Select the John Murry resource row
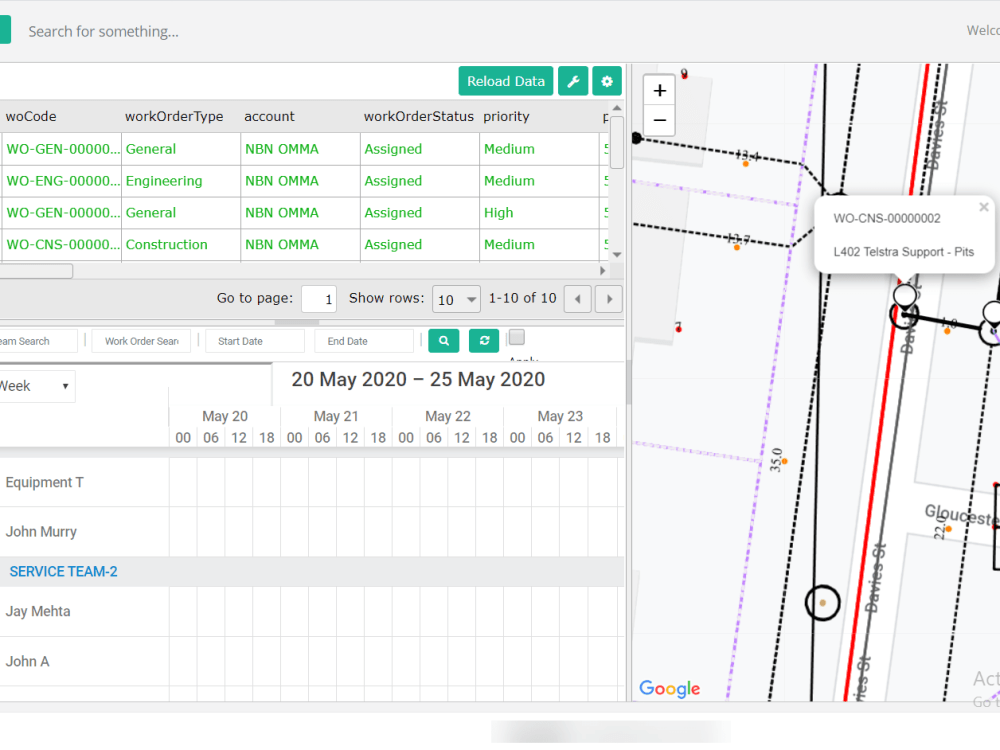1000x750 pixels. pos(311,532)
